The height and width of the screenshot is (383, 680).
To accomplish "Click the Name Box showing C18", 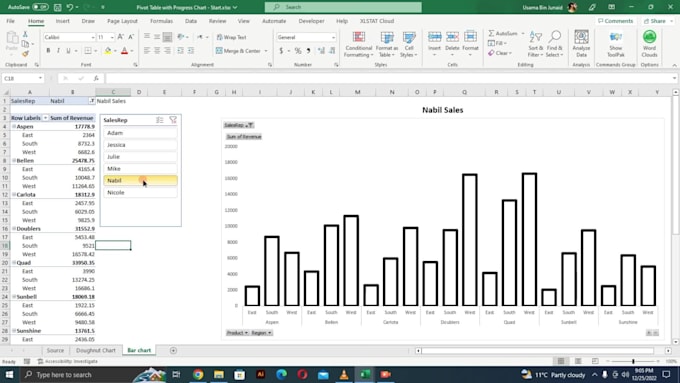I will point(23,78).
